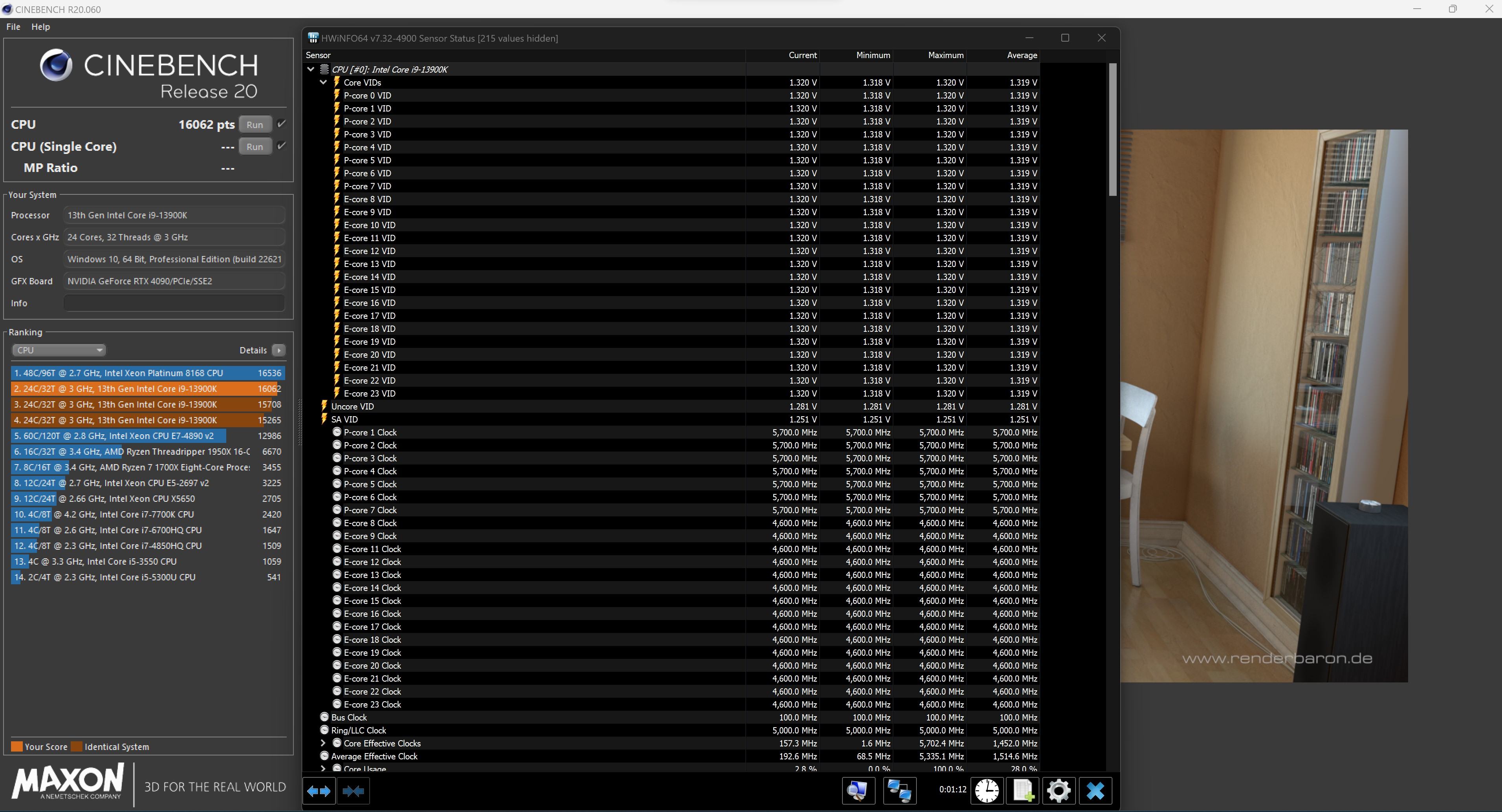This screenshot has height=812, width=1502.
Task: Click the clock icon beside Bus Clock
Action: 324,717
